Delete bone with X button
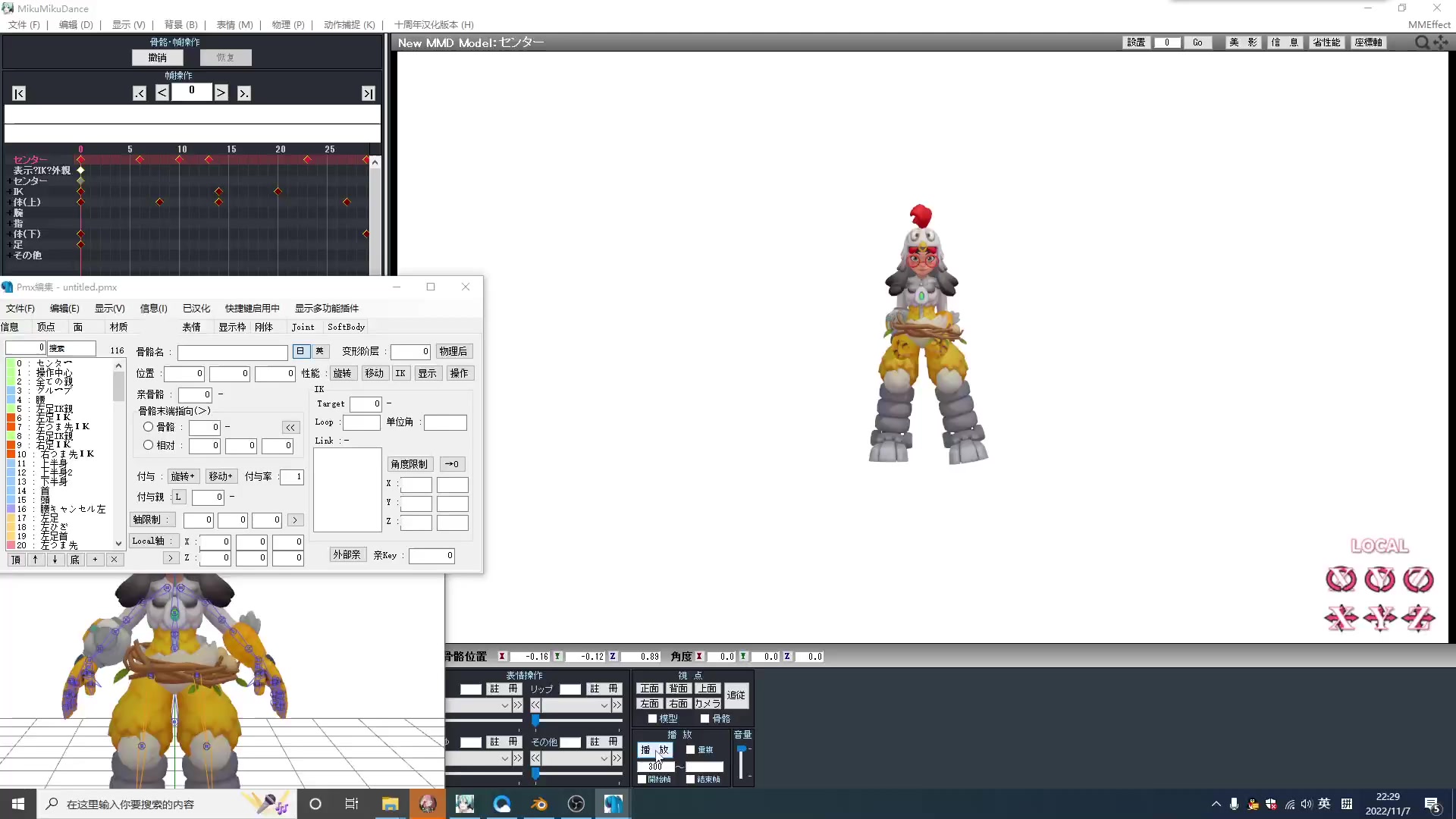This screenshot has height=819, width=1456. 114,560
